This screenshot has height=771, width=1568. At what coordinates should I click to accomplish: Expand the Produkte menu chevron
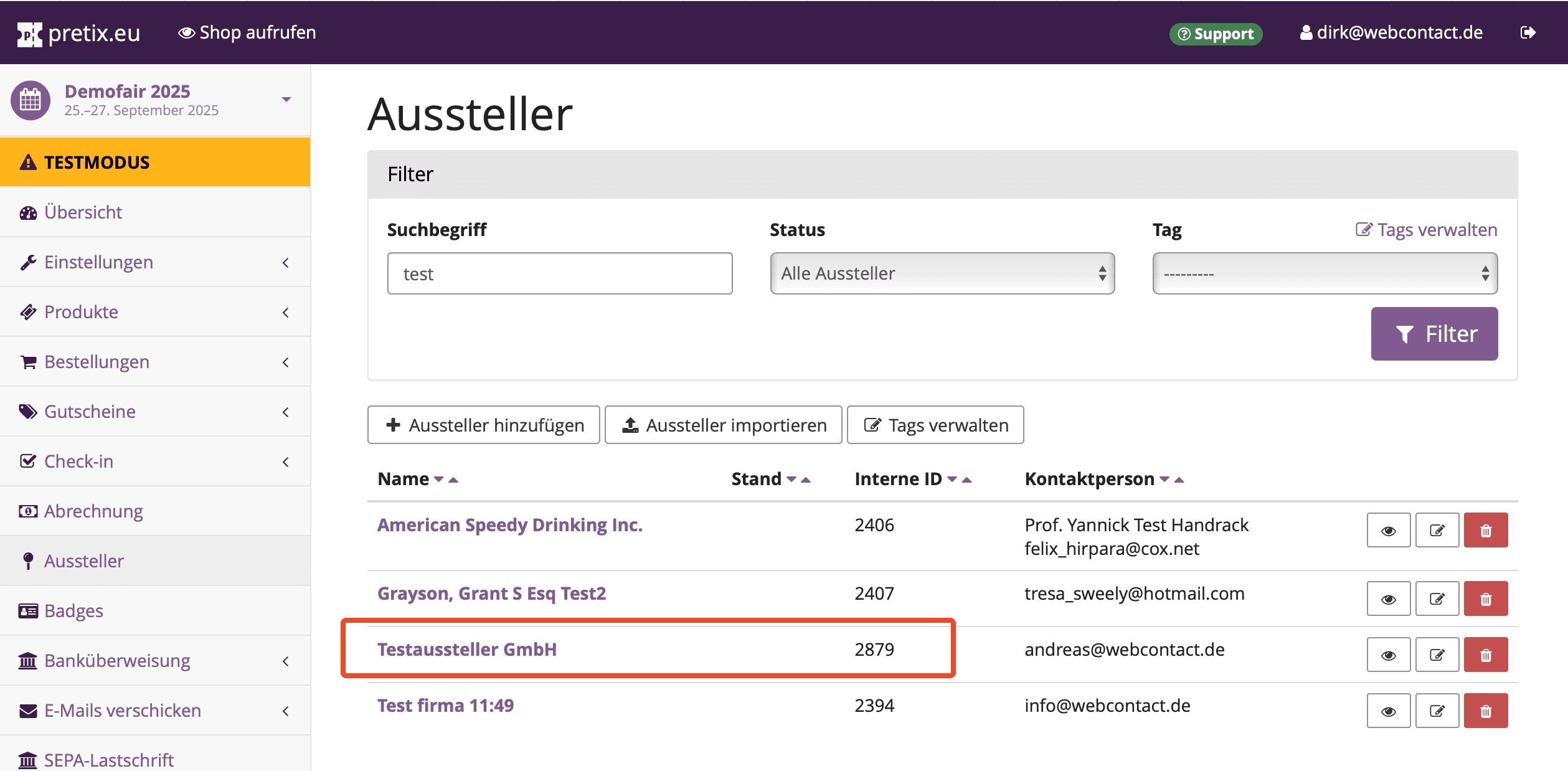tap(286, 312)
